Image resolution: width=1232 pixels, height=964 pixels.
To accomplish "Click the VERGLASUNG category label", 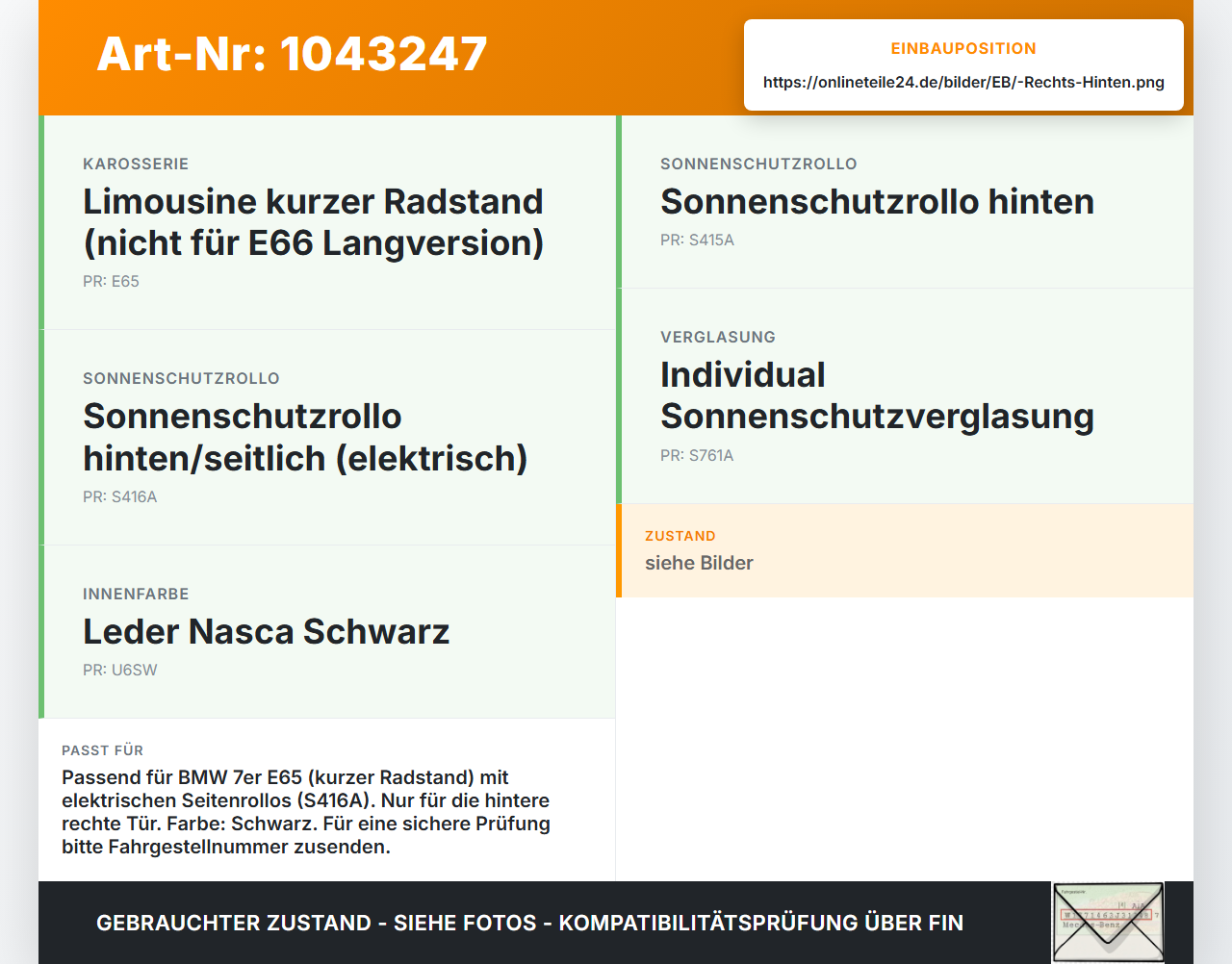I will coord(718,337).
